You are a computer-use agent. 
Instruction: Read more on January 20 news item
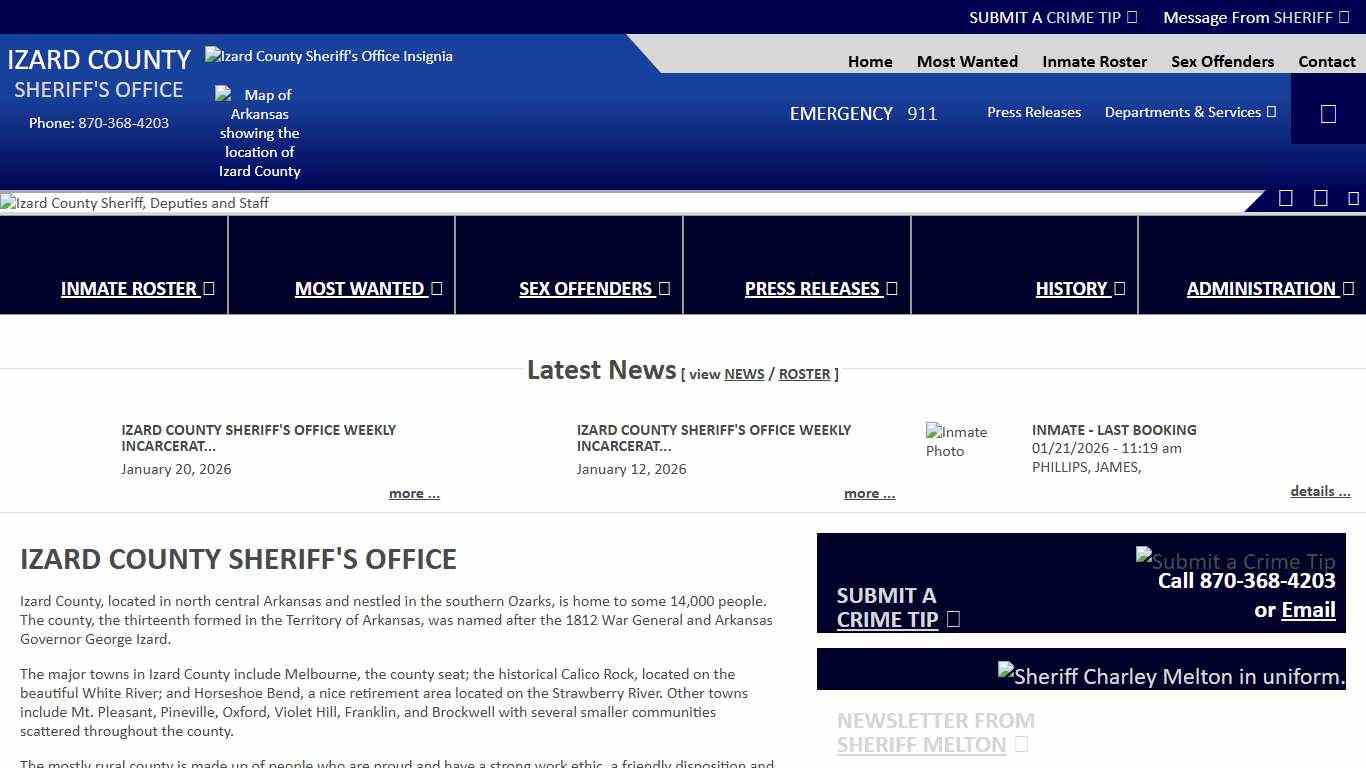414,493
